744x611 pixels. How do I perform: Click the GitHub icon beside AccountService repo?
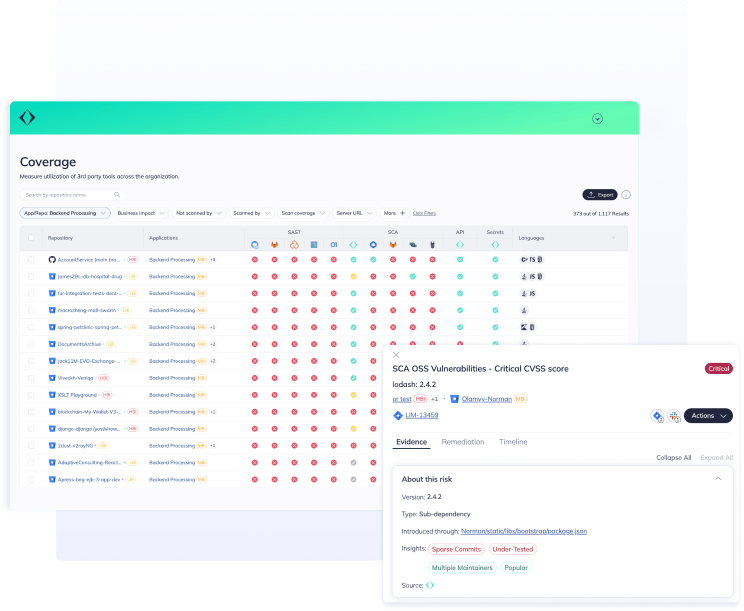tap(52, 259)
